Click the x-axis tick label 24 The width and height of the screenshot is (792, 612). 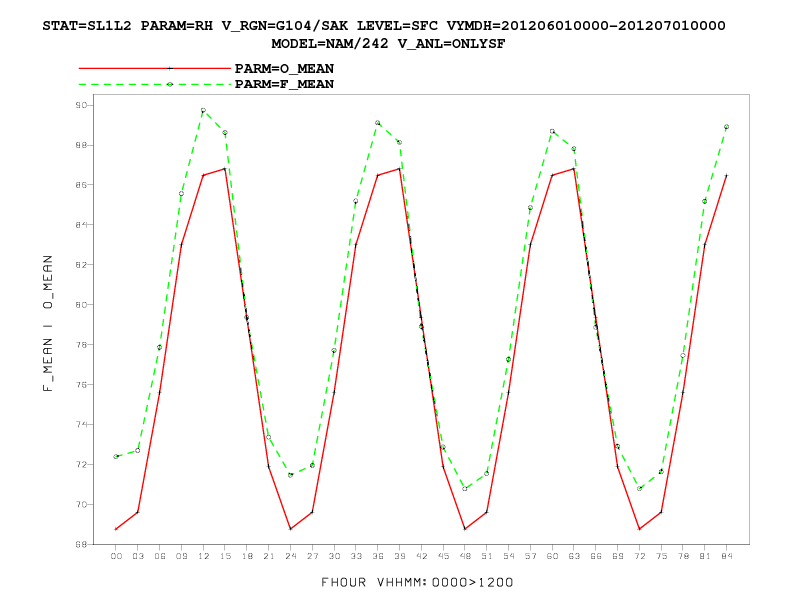click(x=290, y=556)
